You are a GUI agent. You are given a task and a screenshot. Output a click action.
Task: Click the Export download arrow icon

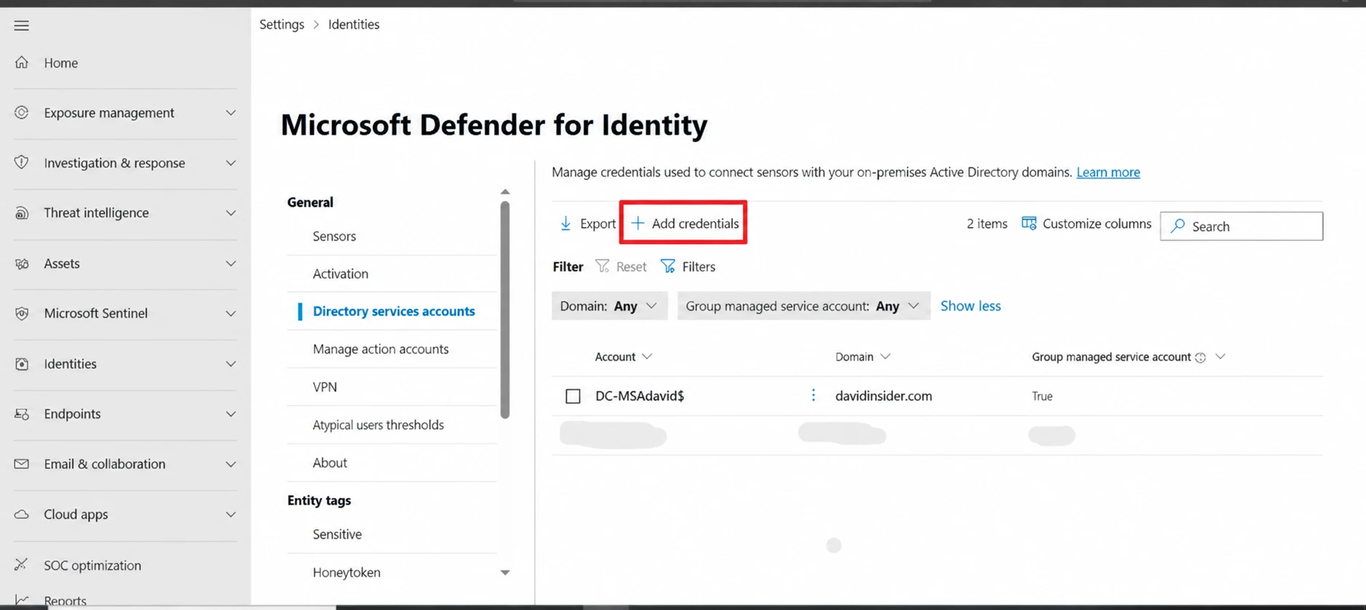[566, 224]
